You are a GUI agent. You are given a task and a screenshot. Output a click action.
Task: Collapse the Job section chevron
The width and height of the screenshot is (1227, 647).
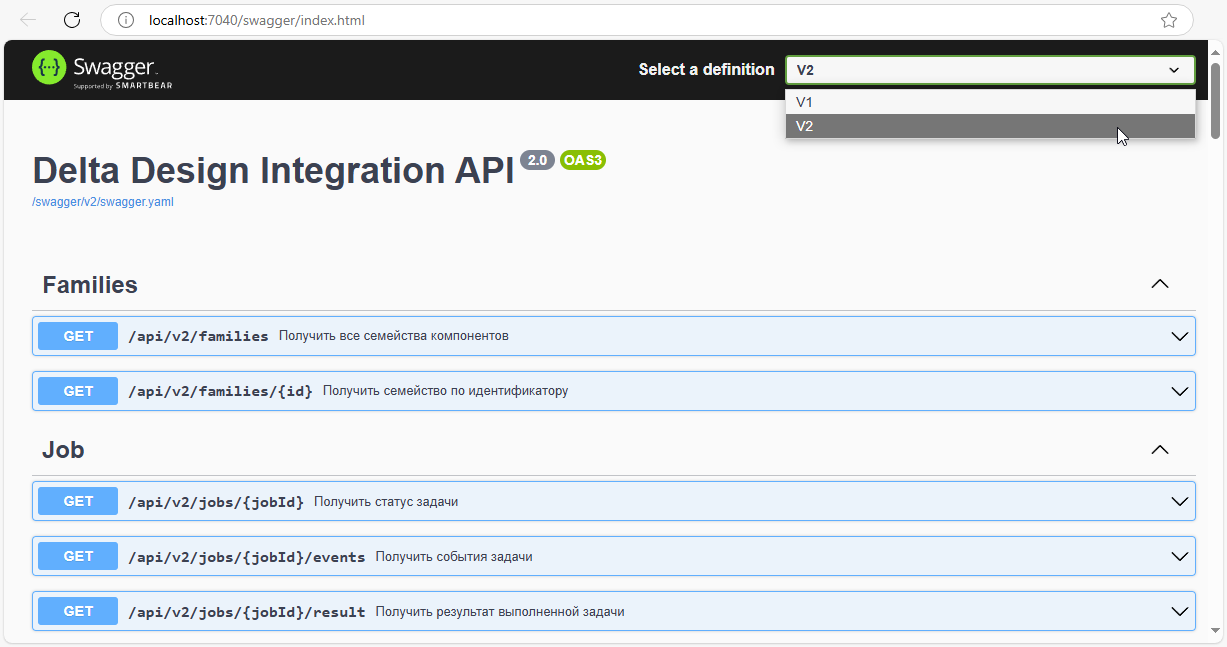pyautogui.click(x=1160, y=450)
